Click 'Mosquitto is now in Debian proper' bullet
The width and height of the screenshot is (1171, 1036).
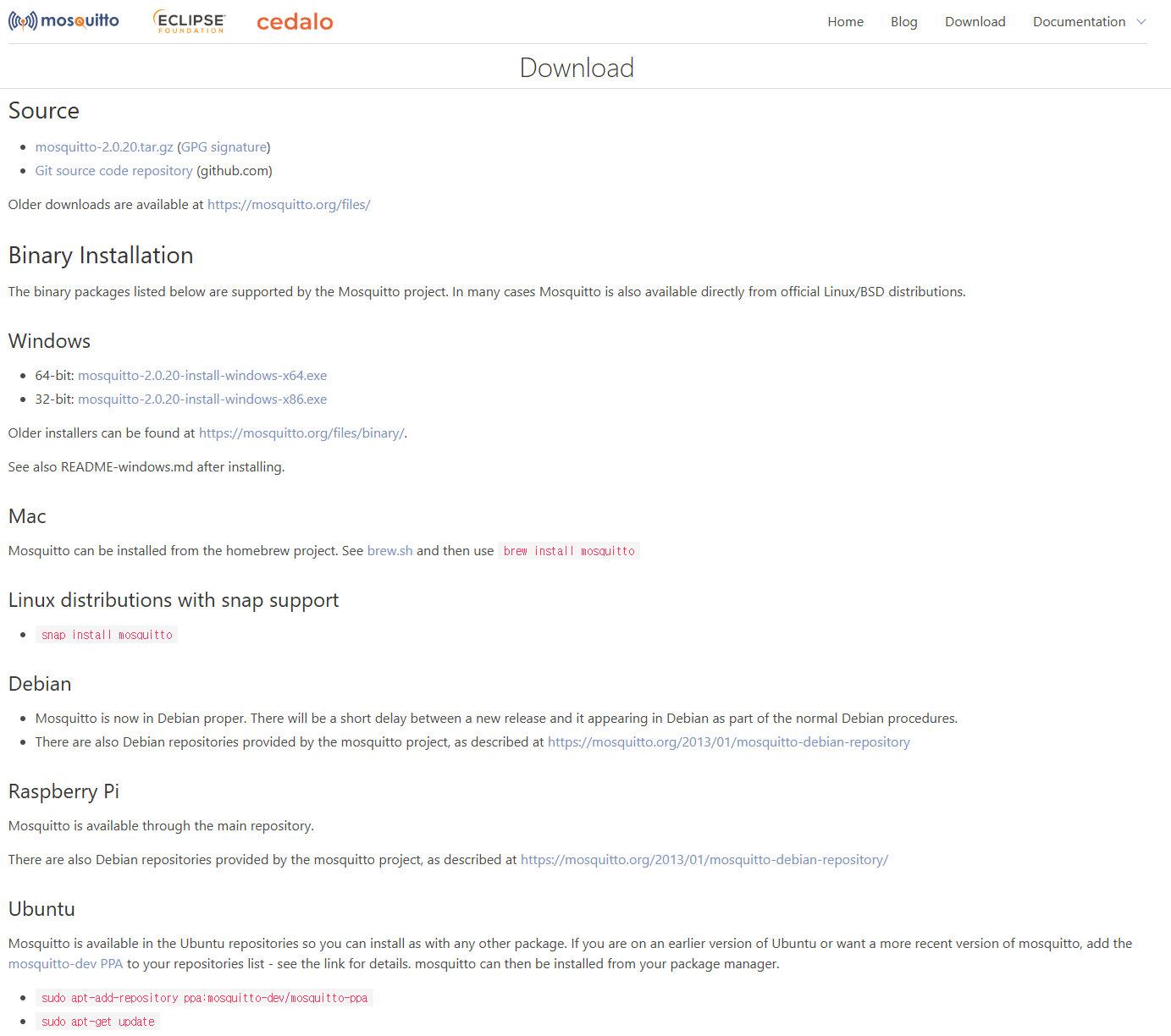[496, 719]
